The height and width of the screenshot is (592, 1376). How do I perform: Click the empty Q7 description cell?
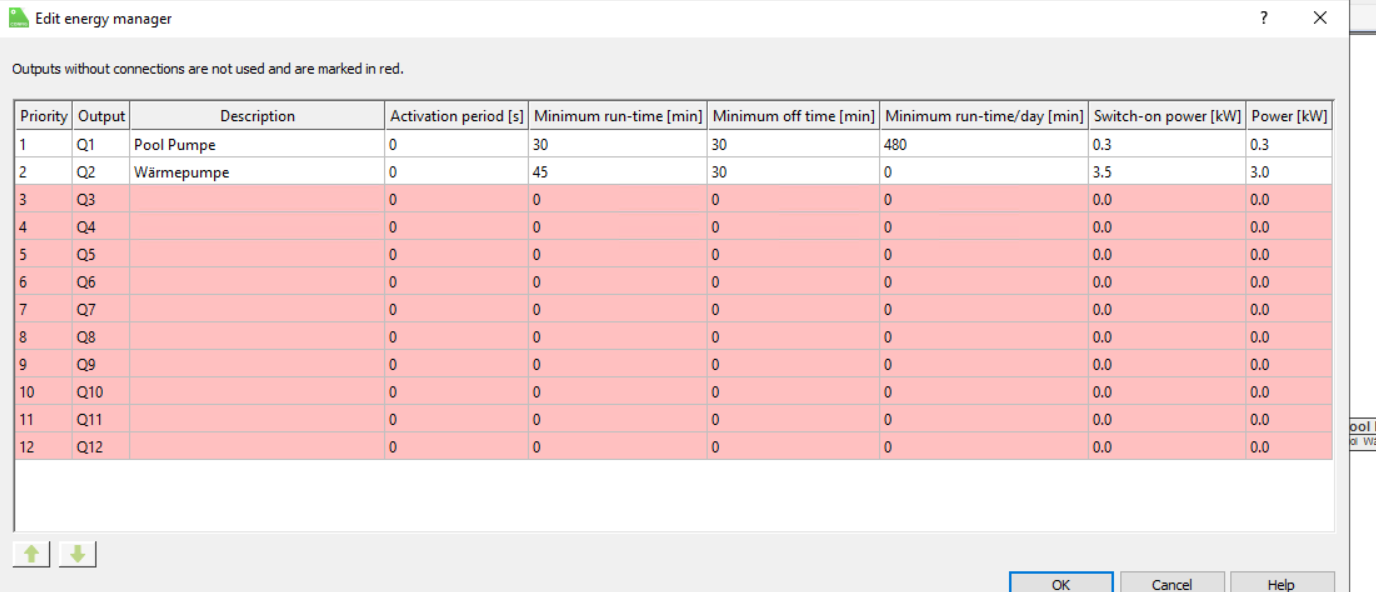coord(257,310)
